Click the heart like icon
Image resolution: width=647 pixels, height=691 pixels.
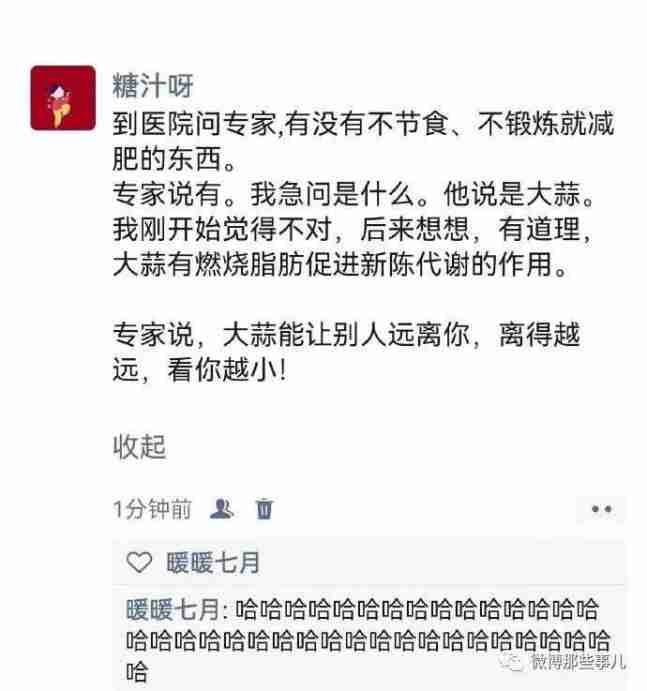point(139,562)
